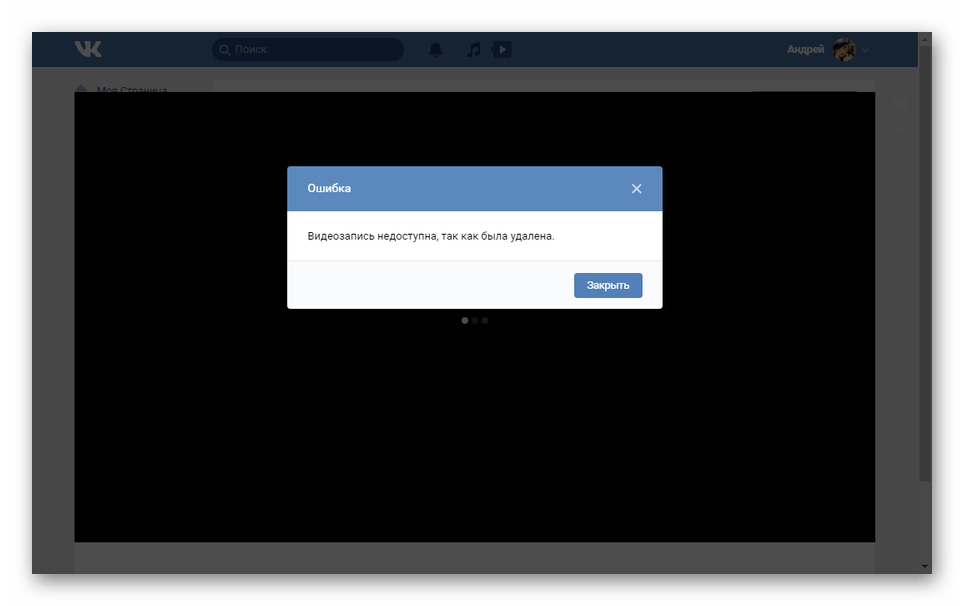Click the Ошибка dialog title
Viewport: 964px width, 606px height.
(x=329, y=188)
